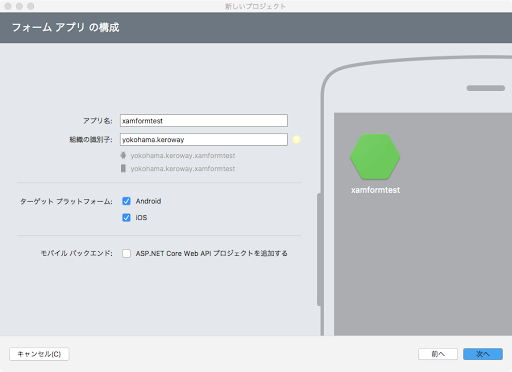Uncheck the Android target platform checkbox
Viewport: 512px width, 372px height.
126,201
